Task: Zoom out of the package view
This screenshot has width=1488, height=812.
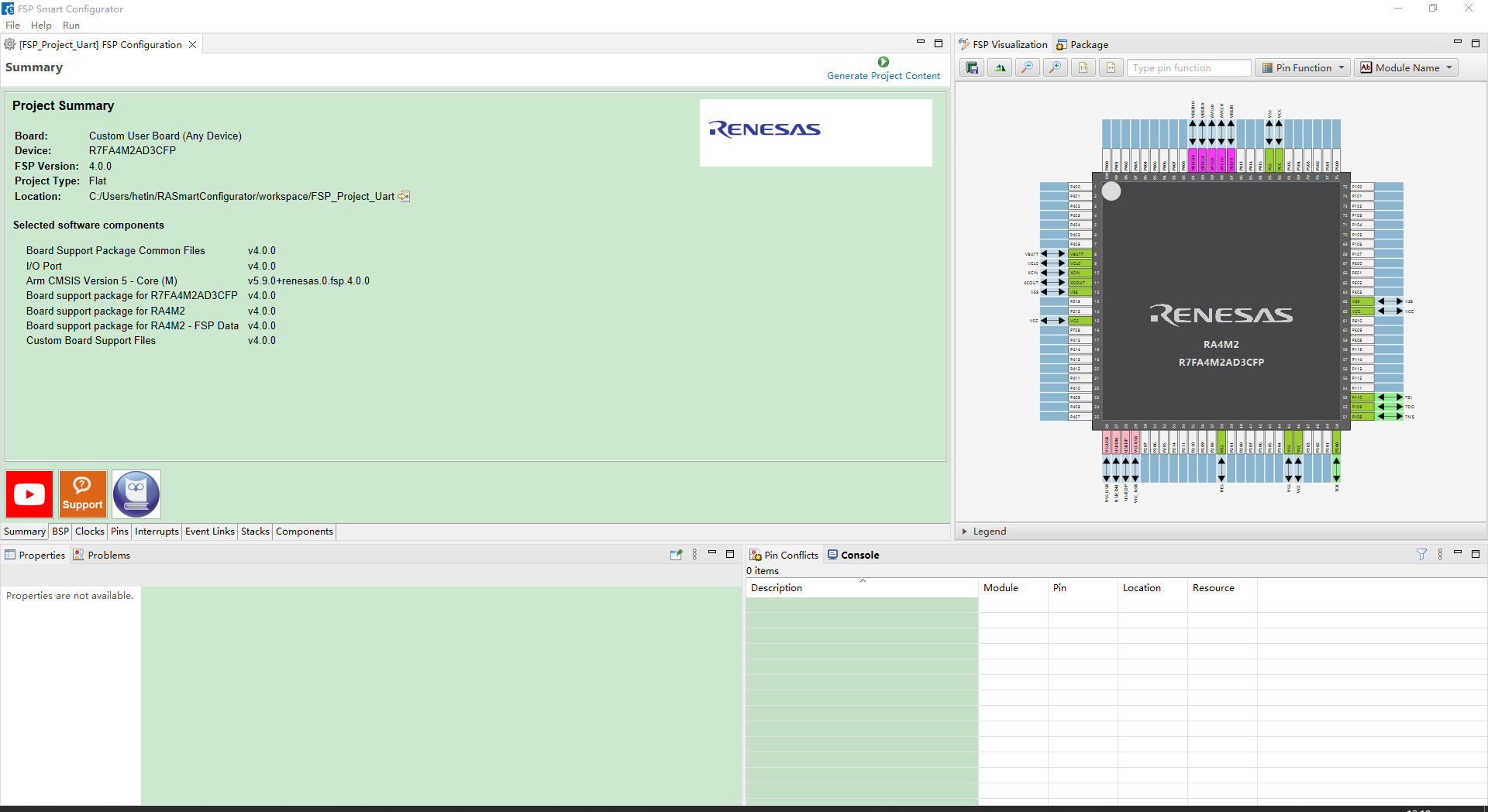Action: (x=1028, y=68)
